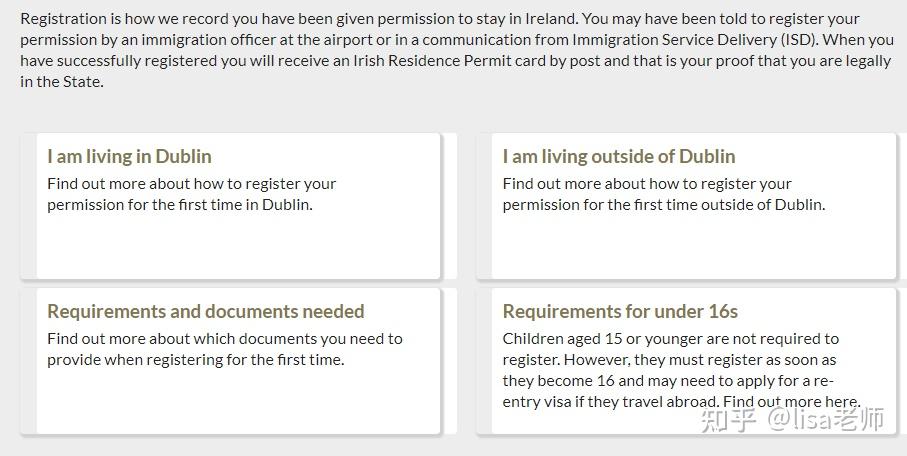907x456 pixels.
Task: Click left grey strip of under 16s card
Action: (484, 361)
